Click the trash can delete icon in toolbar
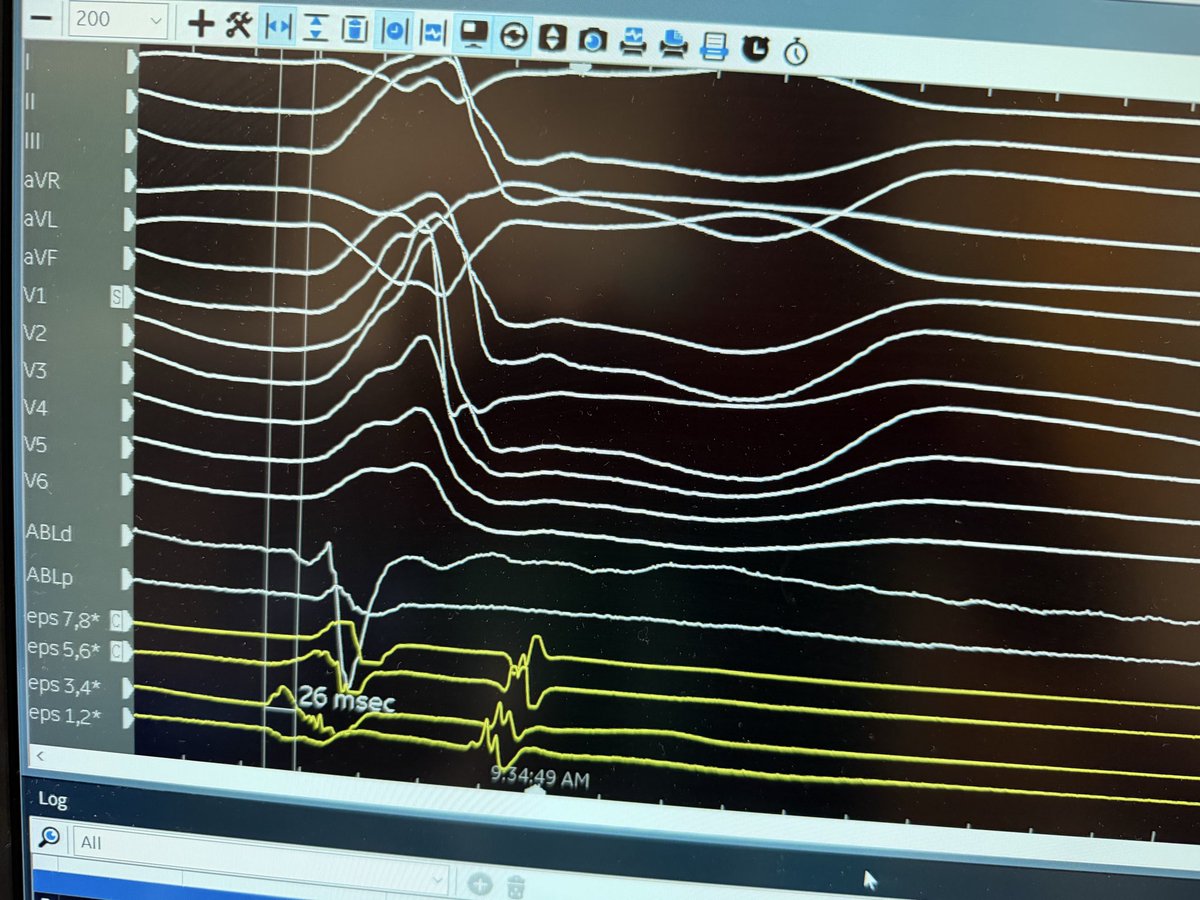 (x=354, y=29)
